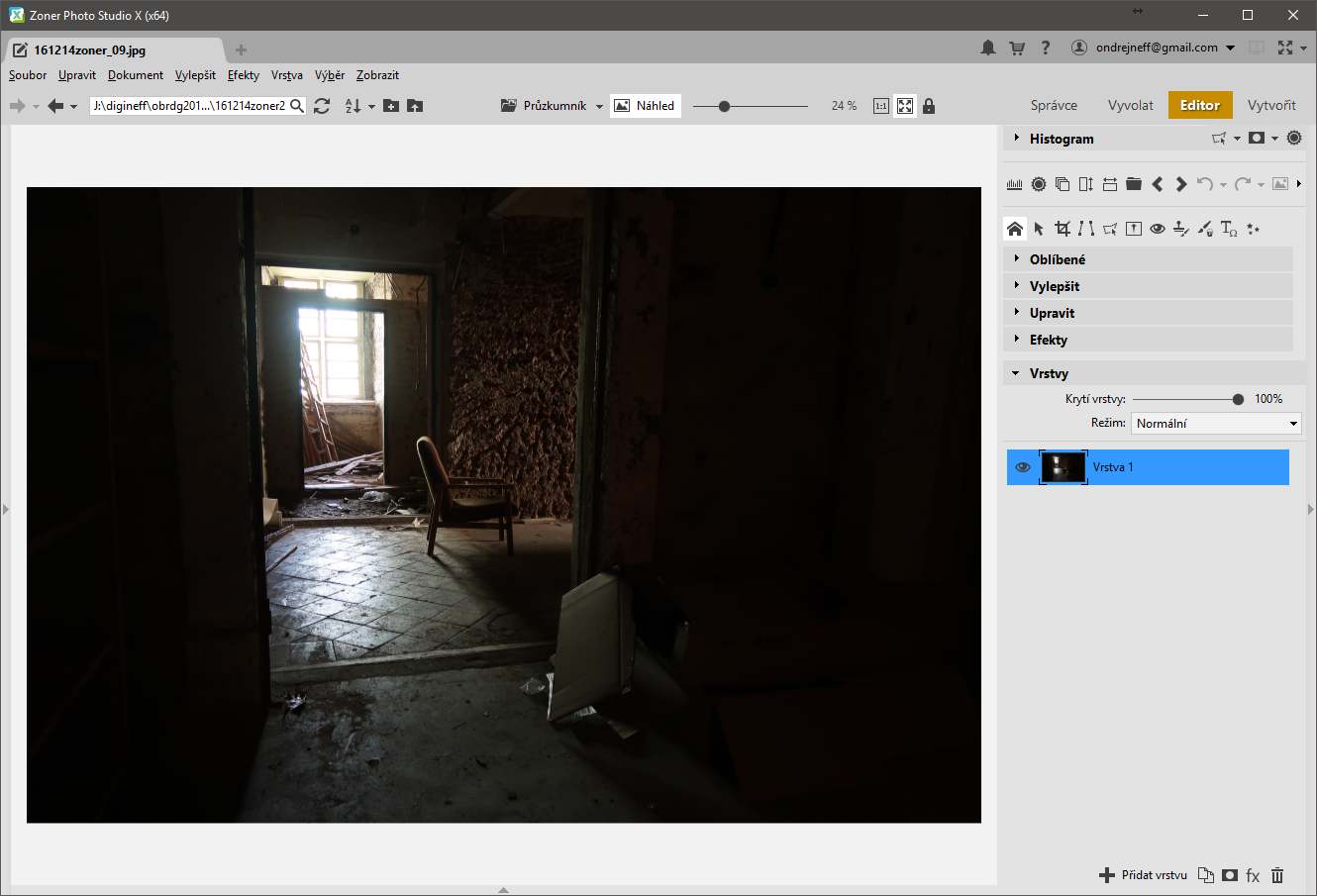Click the copy layers icon
1317x896 pixels.
pos(1063,184)
